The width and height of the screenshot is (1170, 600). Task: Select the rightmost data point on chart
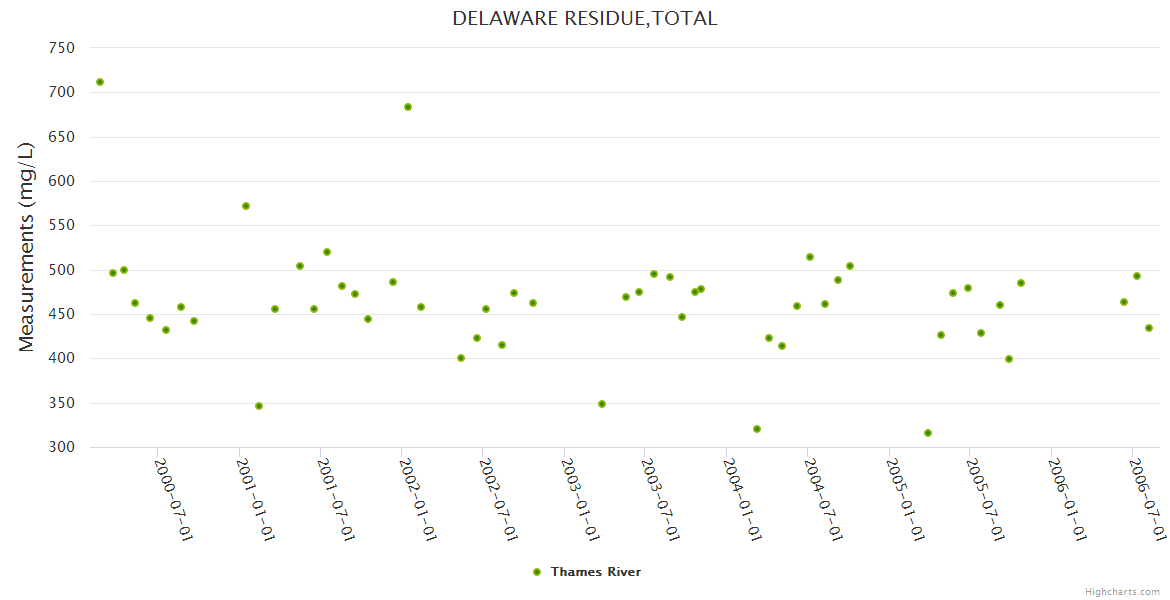coord(1149,328)
